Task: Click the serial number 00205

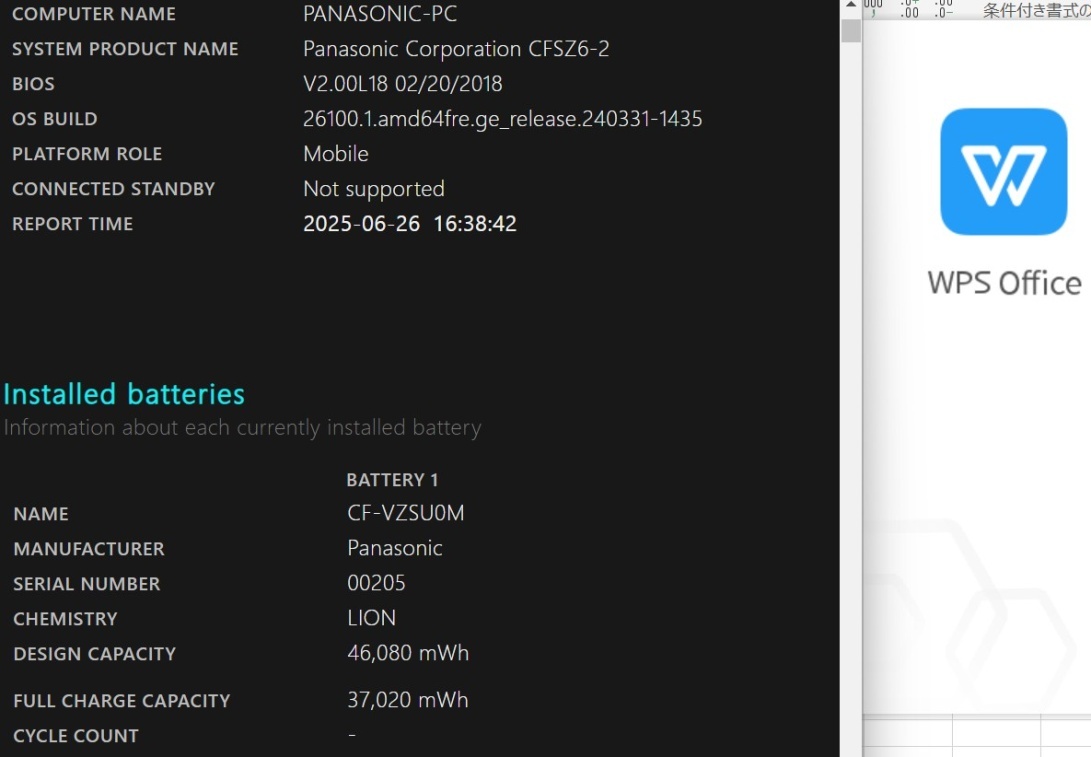Action: click(376, 583)
